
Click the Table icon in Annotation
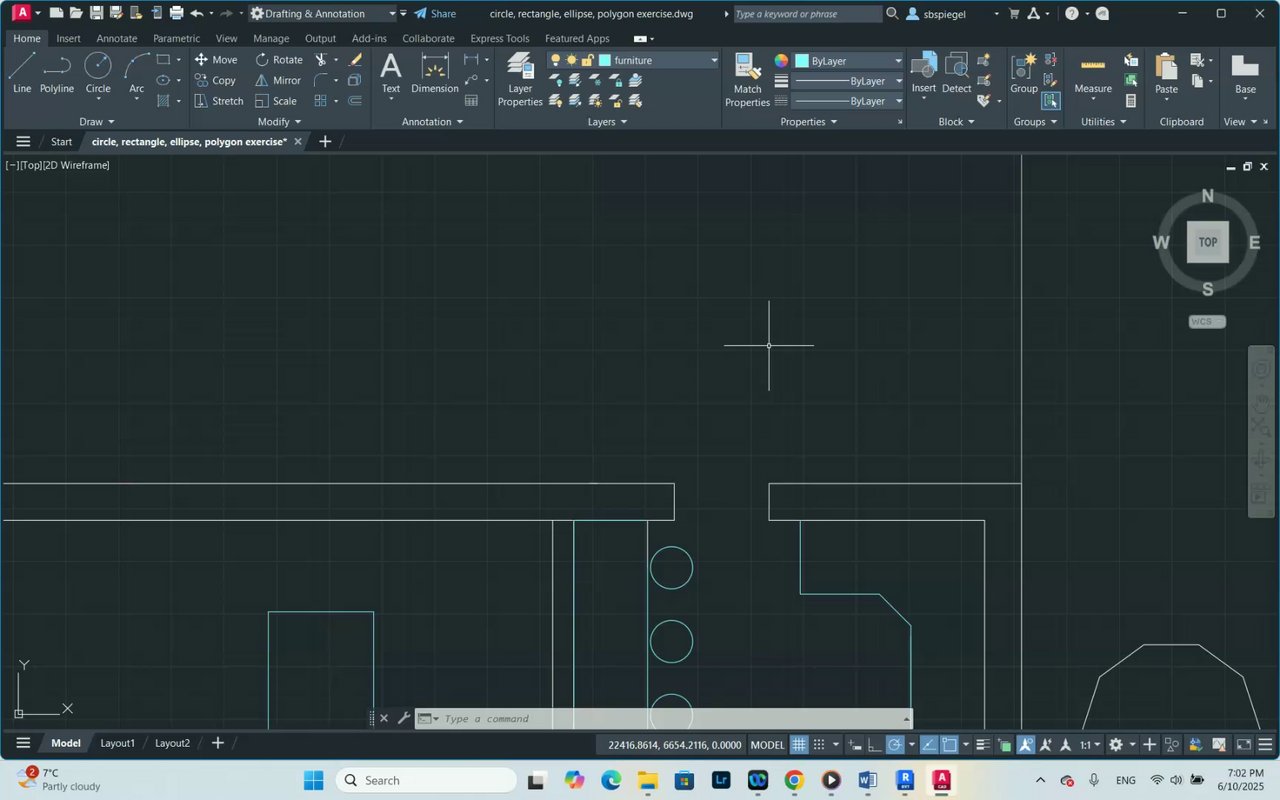coord(471,101)
